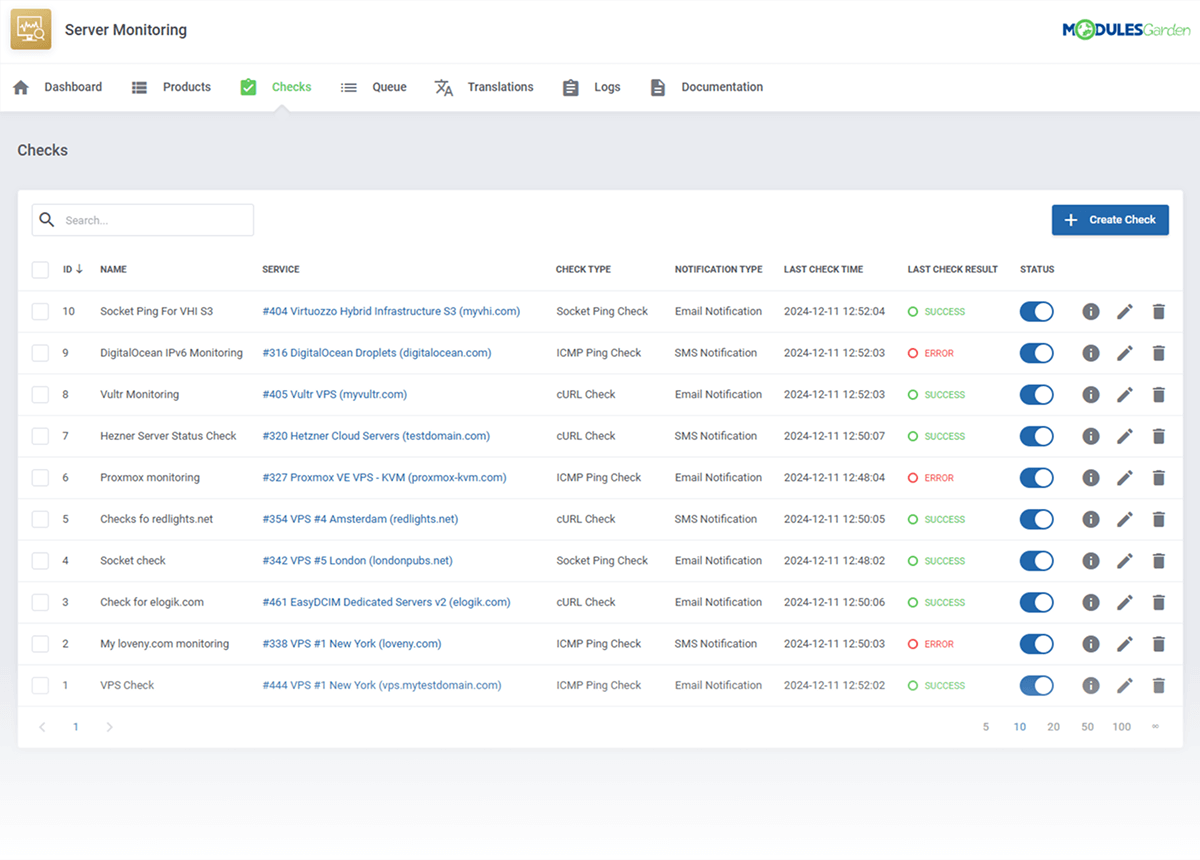Go to the Logs tab
Viewport: 1200px width, 860px height.
(x=591, y=87)
